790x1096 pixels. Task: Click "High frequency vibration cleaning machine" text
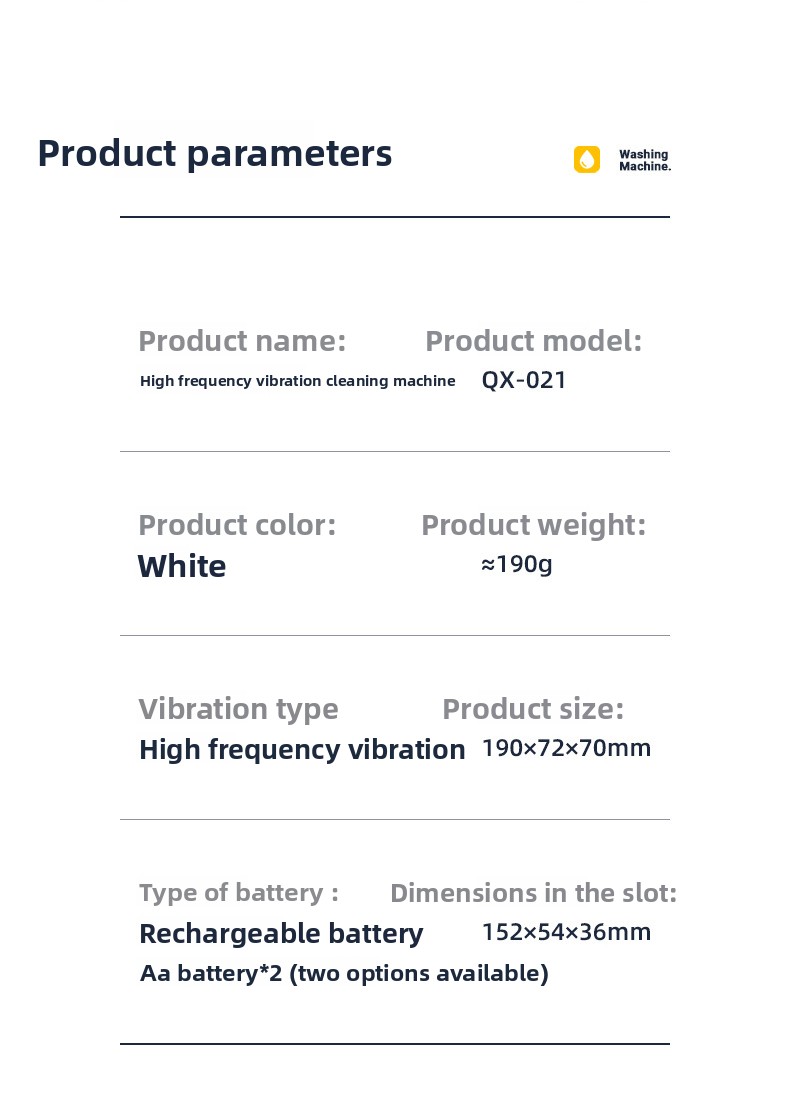[x=297, y=381]
